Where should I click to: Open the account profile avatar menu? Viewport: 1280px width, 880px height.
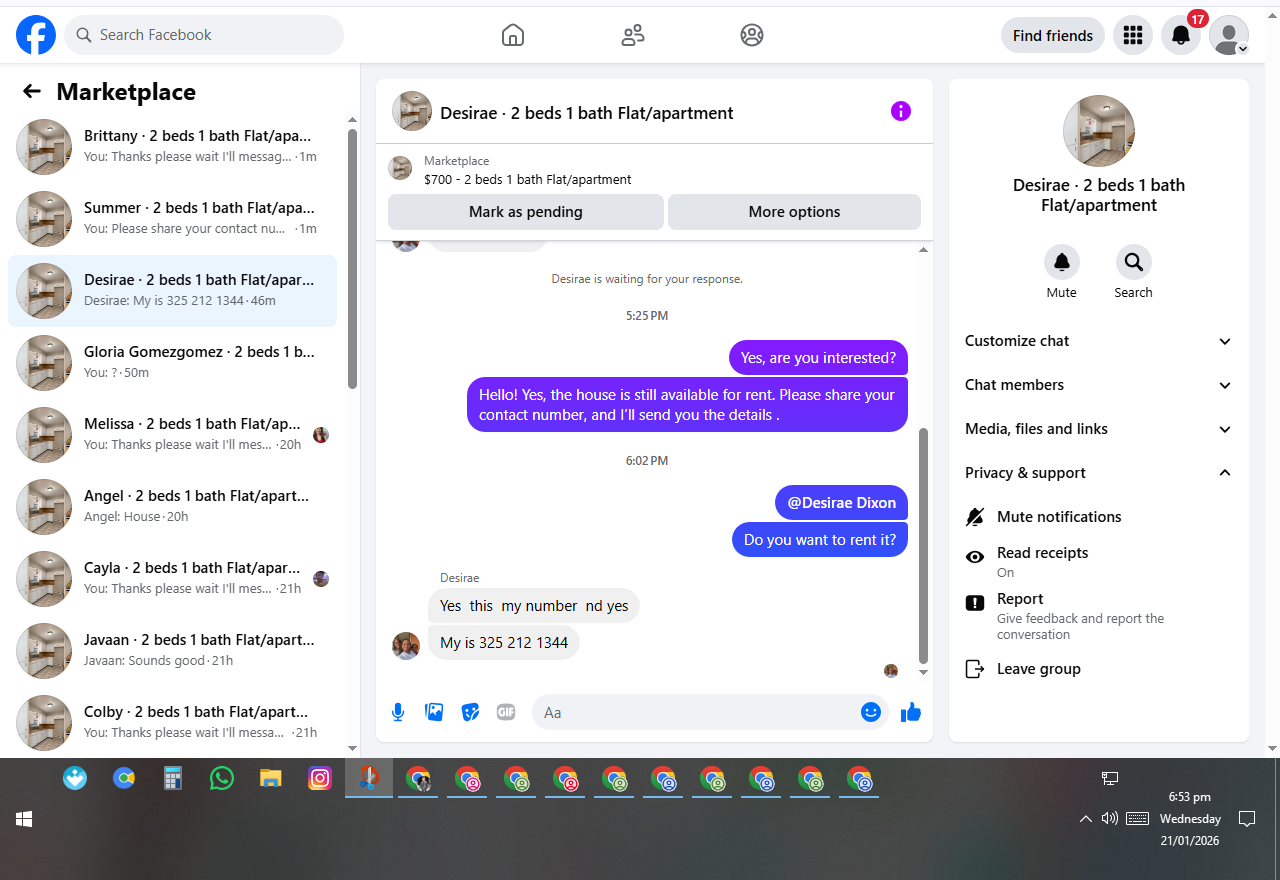click(1229, 35)
